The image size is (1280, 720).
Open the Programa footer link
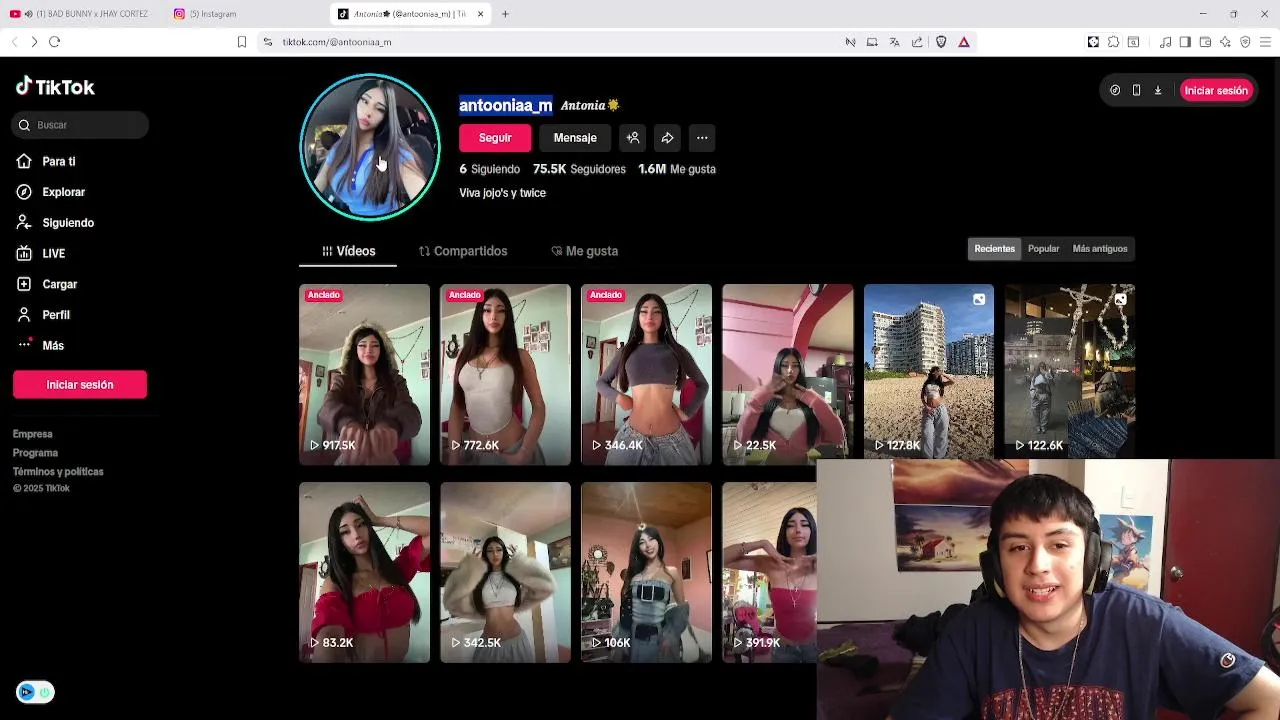(35, 453)
